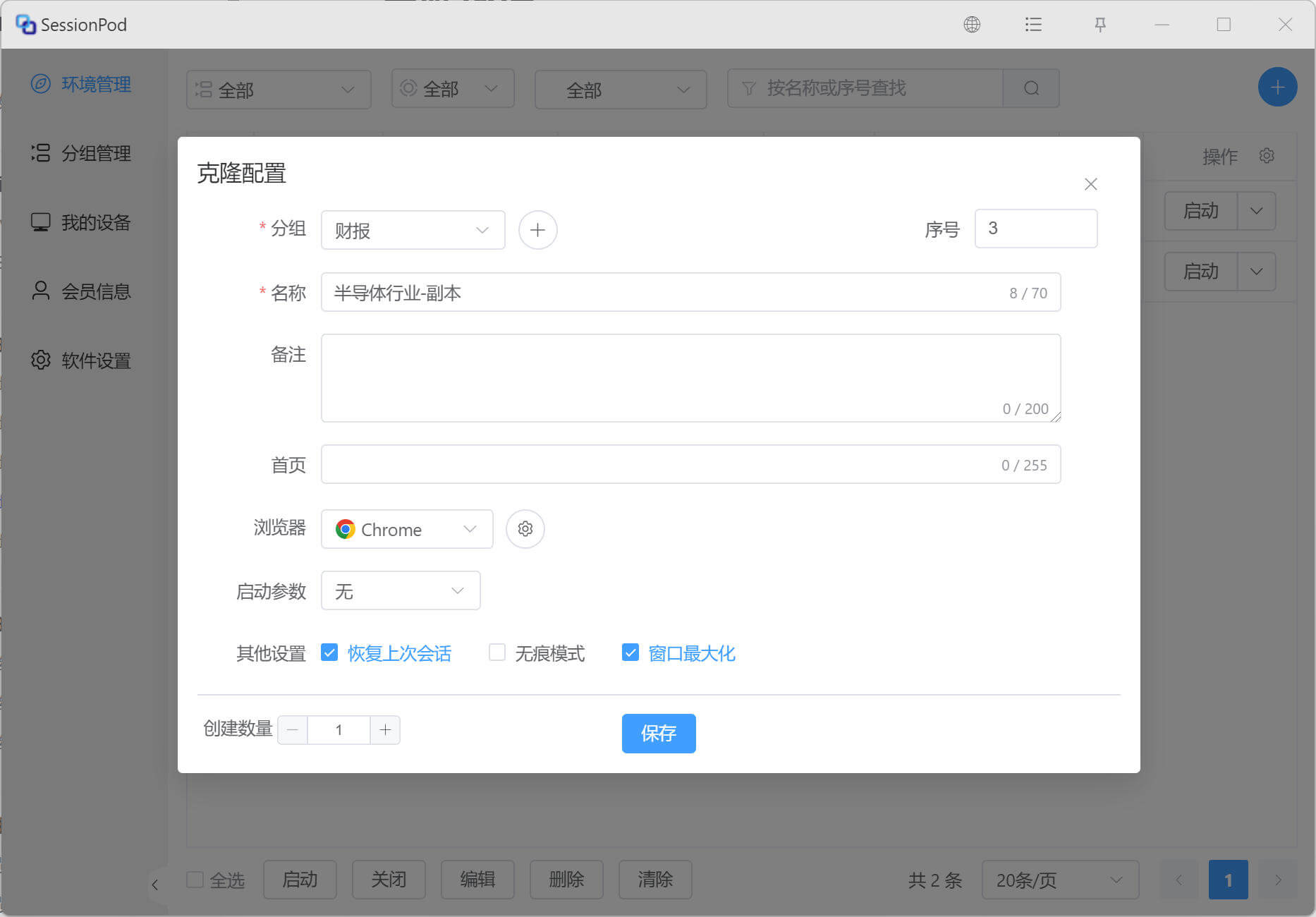
Task: Tick the 全选 checkbox
Action: [195, 880]
